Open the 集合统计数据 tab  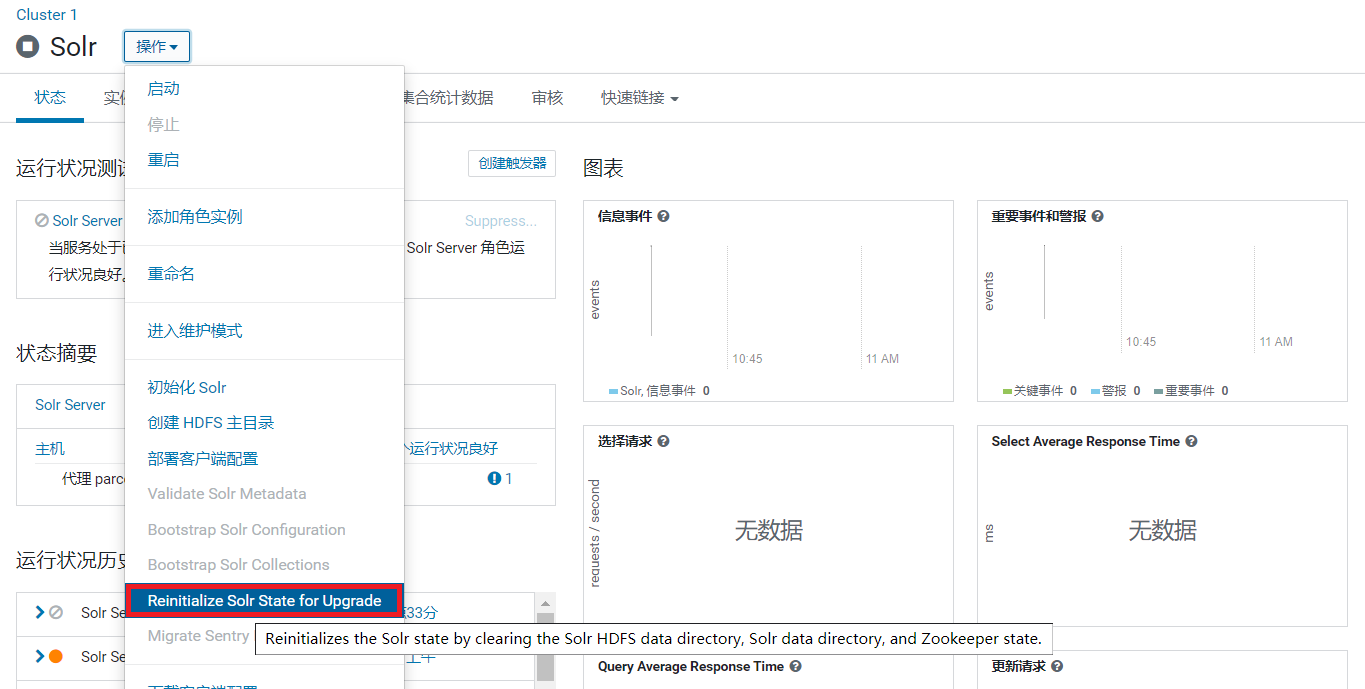(448, 98)
